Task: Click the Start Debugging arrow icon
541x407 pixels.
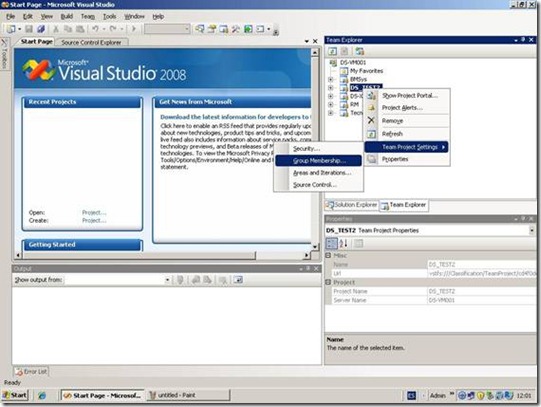Action: coord(134,29)
